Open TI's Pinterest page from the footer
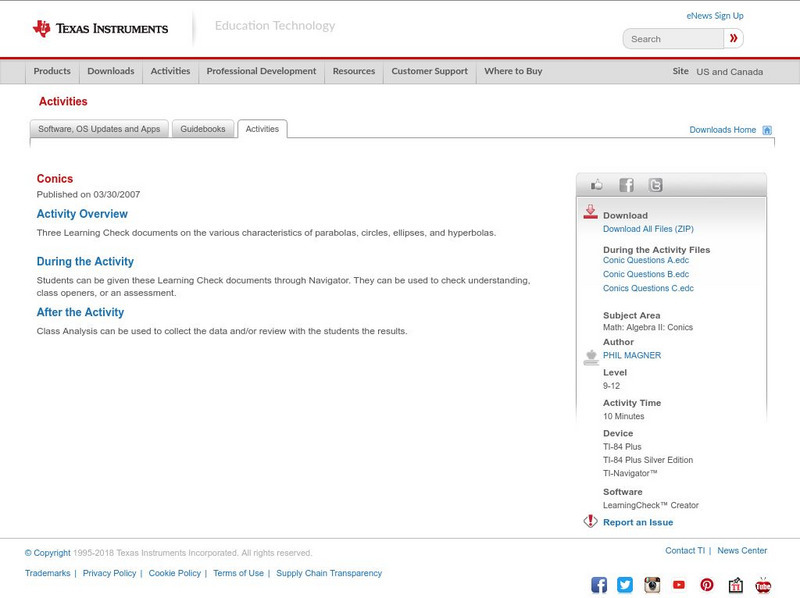 (706, 584)
